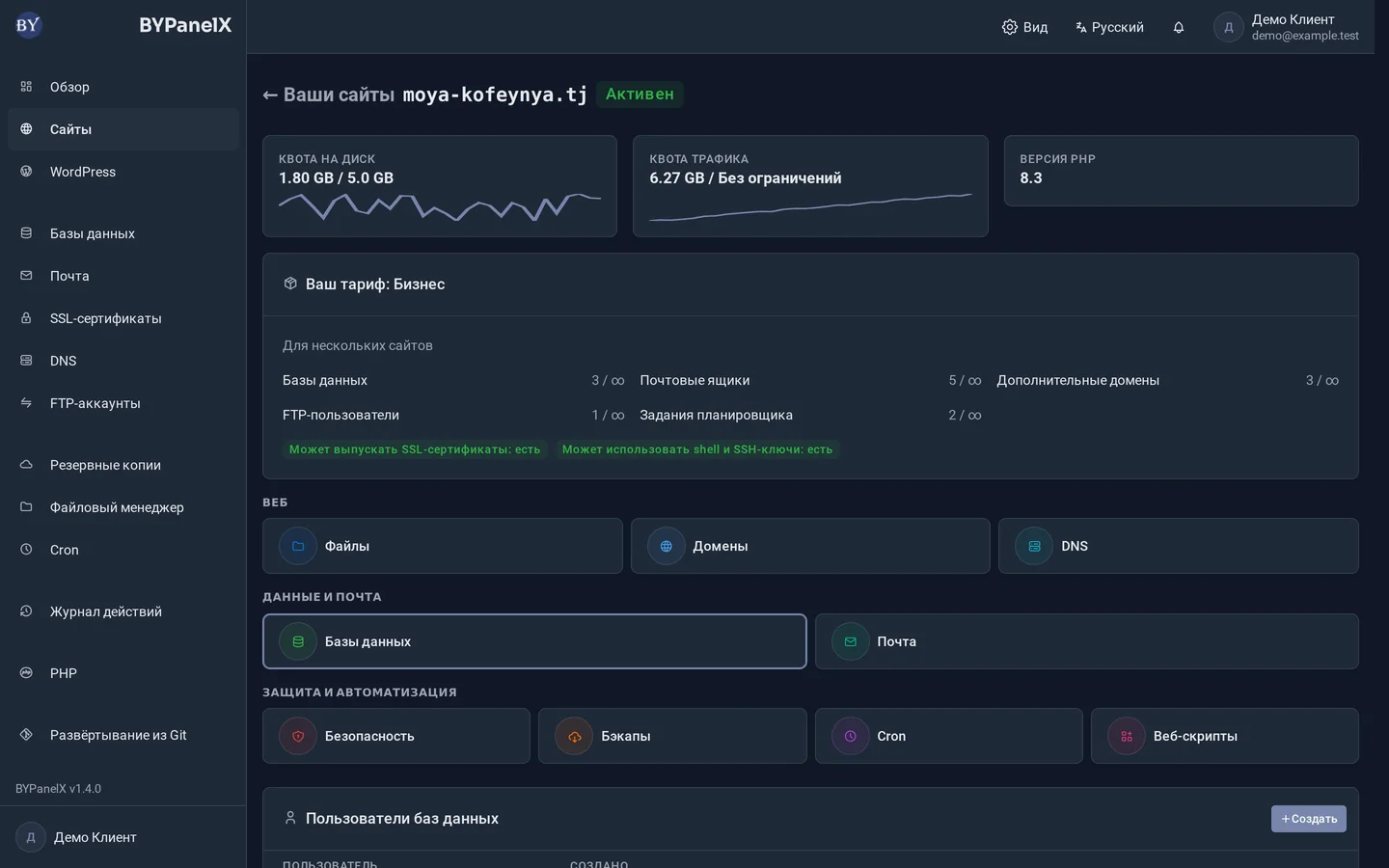
Task: Click the Демо Клиент profile at sidebar bottom
Action: tap(123, 837)
